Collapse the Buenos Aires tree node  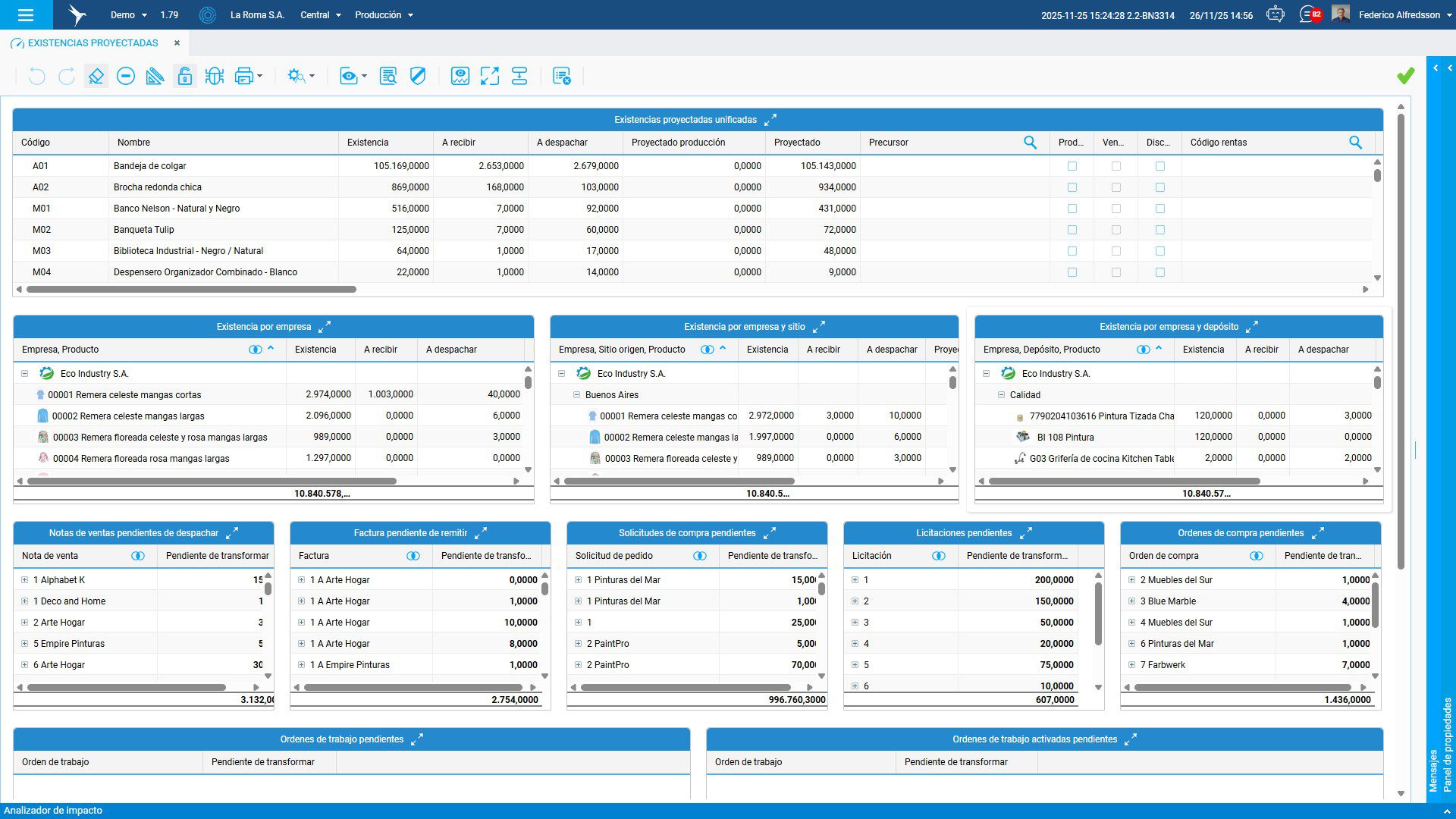(576, 395)
